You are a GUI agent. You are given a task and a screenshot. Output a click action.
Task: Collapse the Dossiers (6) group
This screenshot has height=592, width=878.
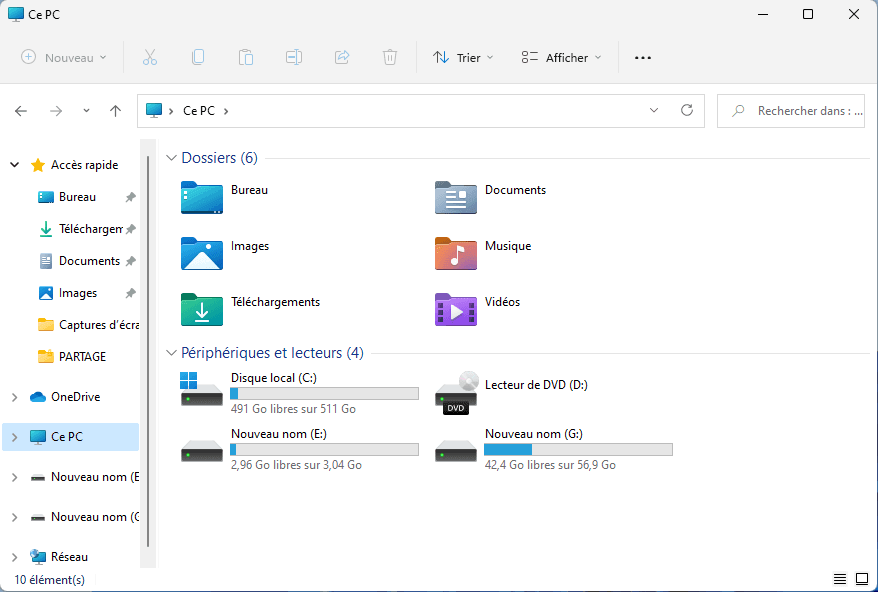tap(170, 158)
